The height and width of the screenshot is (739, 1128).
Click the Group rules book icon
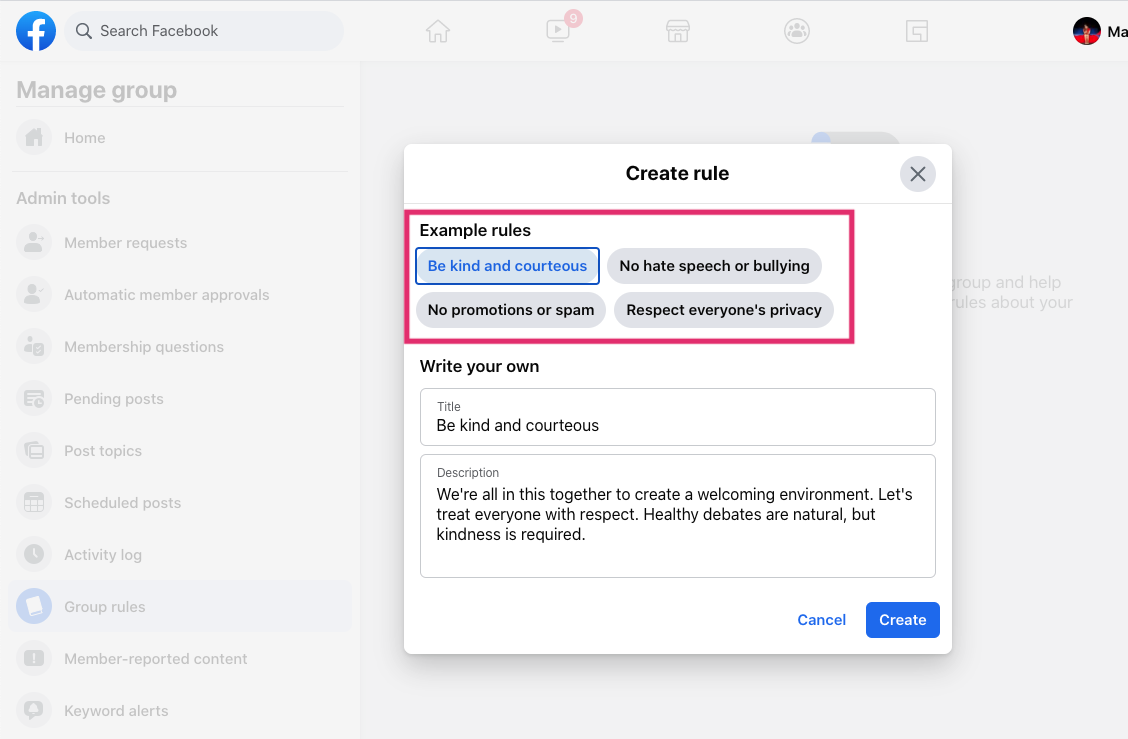[34, 607]
